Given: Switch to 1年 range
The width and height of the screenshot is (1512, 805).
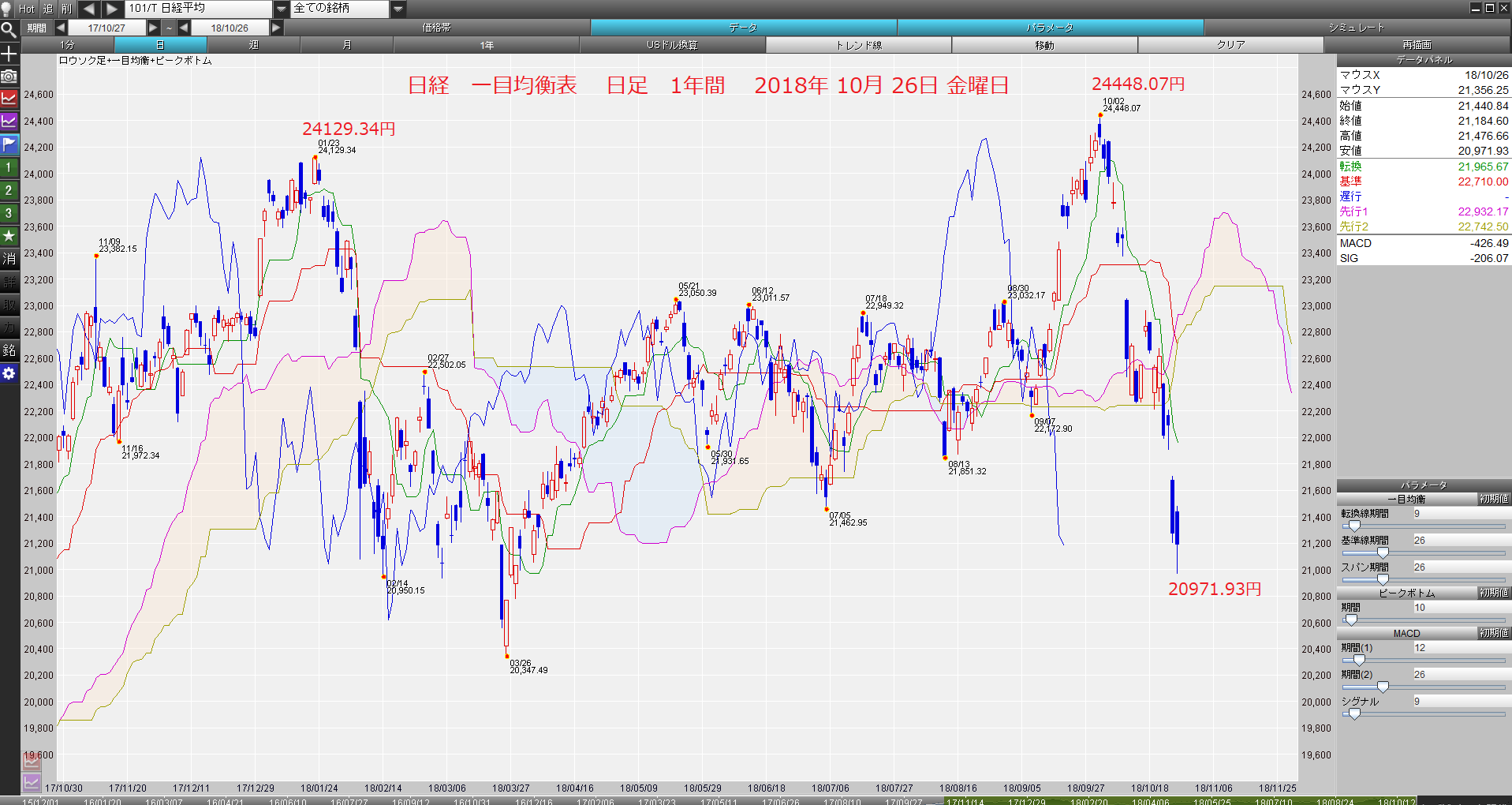Looking at the screenshot, I should [487, 45].
